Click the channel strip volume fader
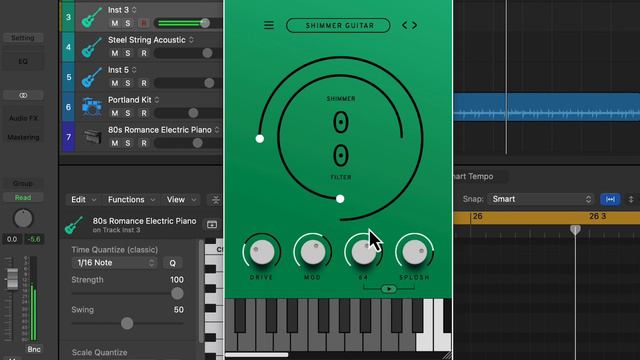The height and width of the screenshot is (360, 640). [x=12, y=279]
